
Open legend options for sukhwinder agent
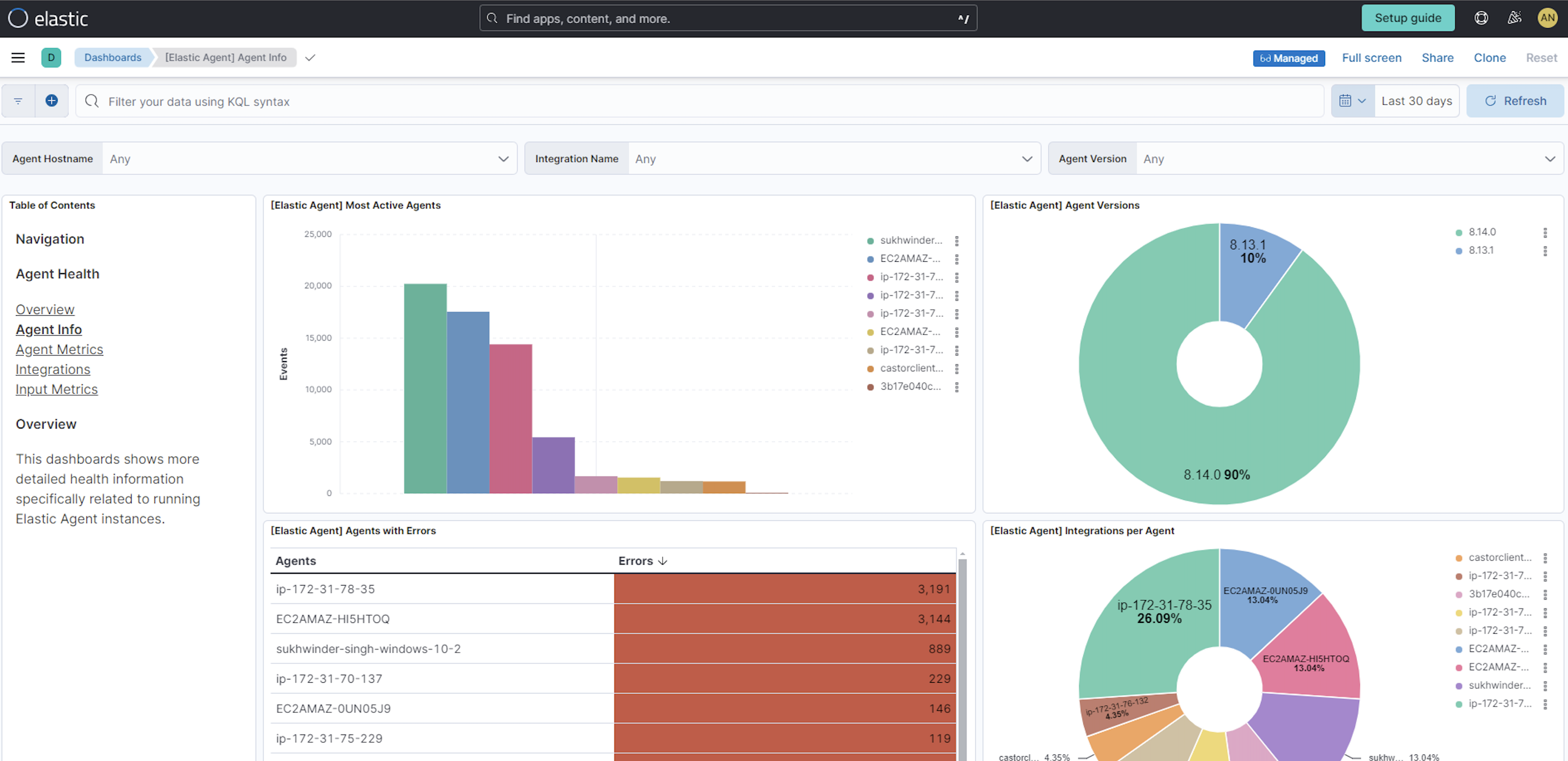pos(957,240)
